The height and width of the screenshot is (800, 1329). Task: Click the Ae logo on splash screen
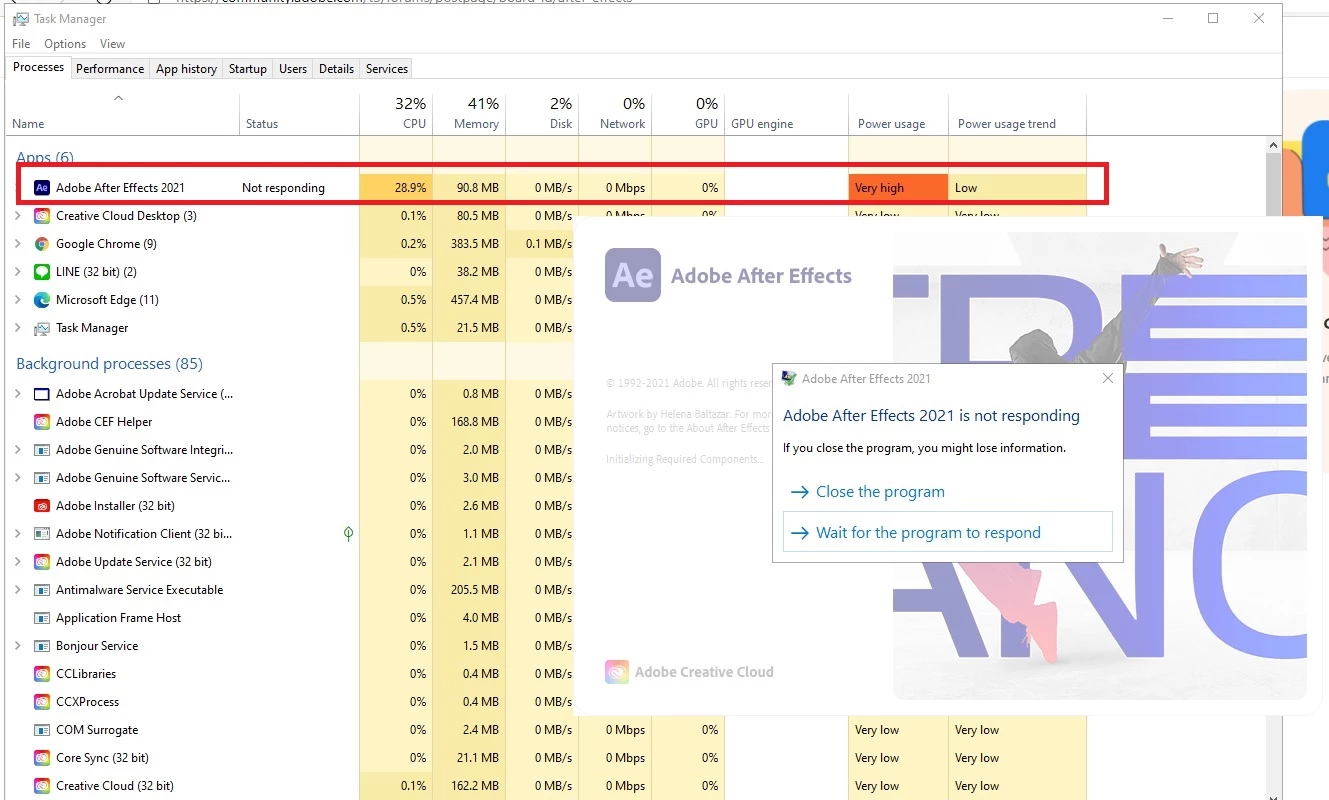tap(633, 275)
